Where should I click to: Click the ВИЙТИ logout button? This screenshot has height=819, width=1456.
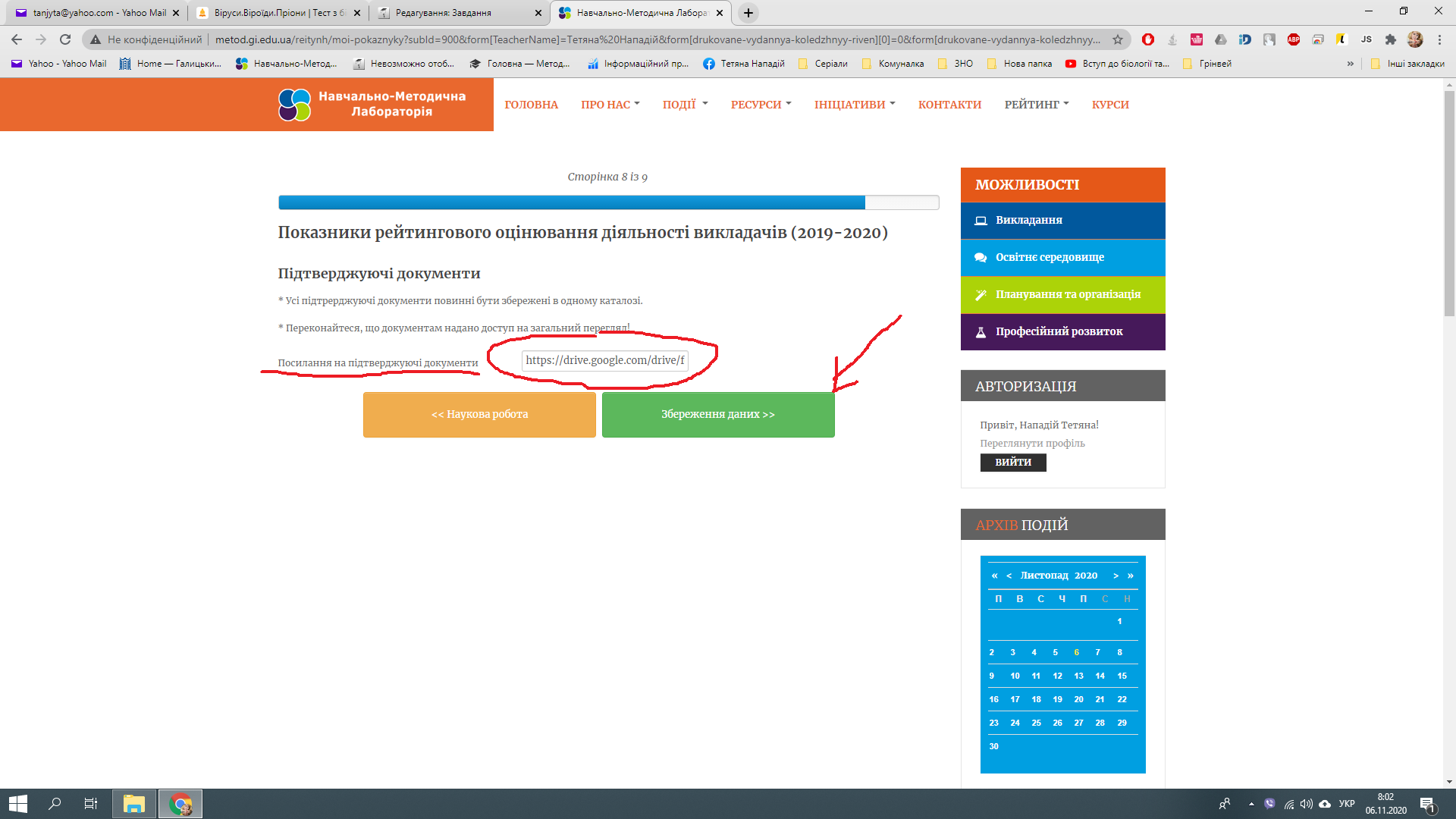(1012, 462)
